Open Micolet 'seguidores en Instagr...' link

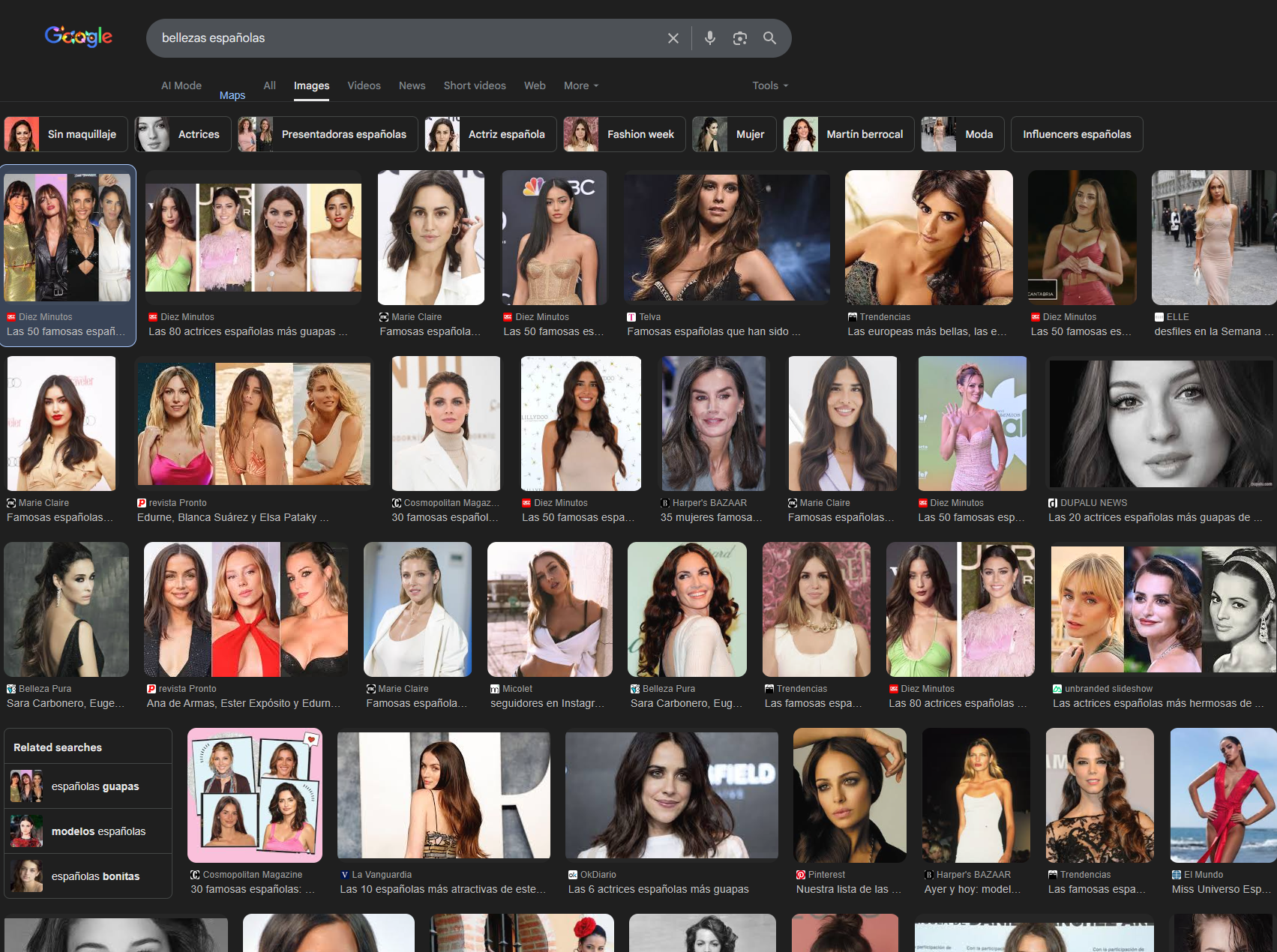click(x=547, y=703)
